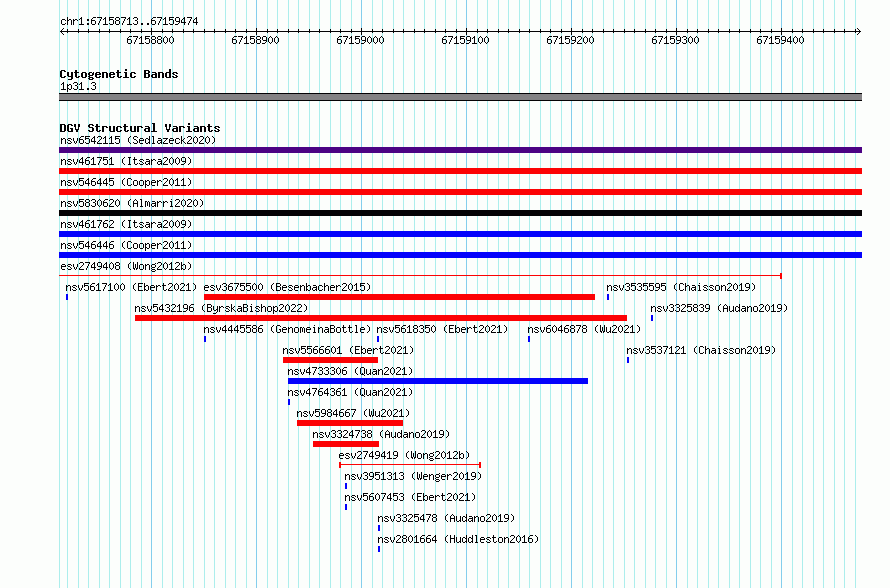Select the nsv3535595 (Chaisson2019) blue marker
890x588 pixels.
click(x=608, y=297)
